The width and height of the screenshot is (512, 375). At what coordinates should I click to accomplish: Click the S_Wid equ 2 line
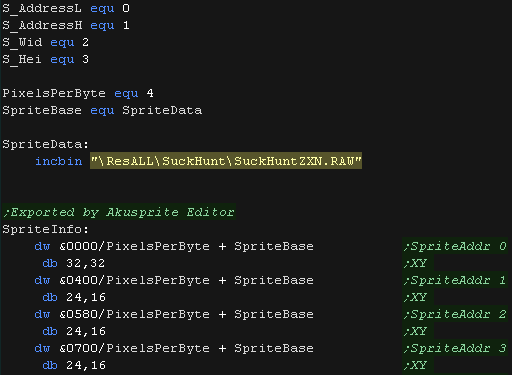[46, 42]
